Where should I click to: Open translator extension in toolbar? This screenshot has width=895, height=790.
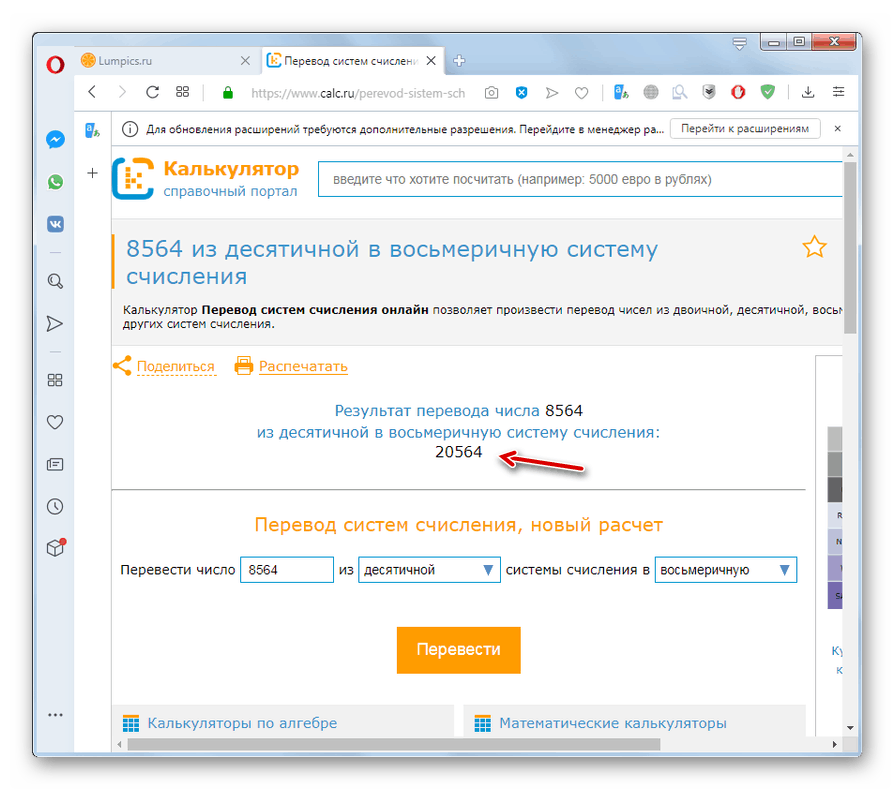pos(621,92)
